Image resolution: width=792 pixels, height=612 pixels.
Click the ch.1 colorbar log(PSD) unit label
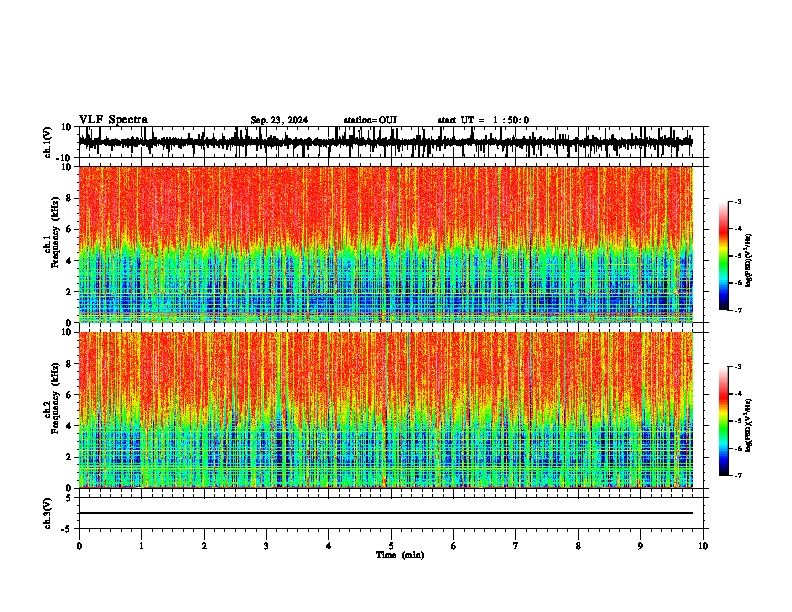click(749, 261)
